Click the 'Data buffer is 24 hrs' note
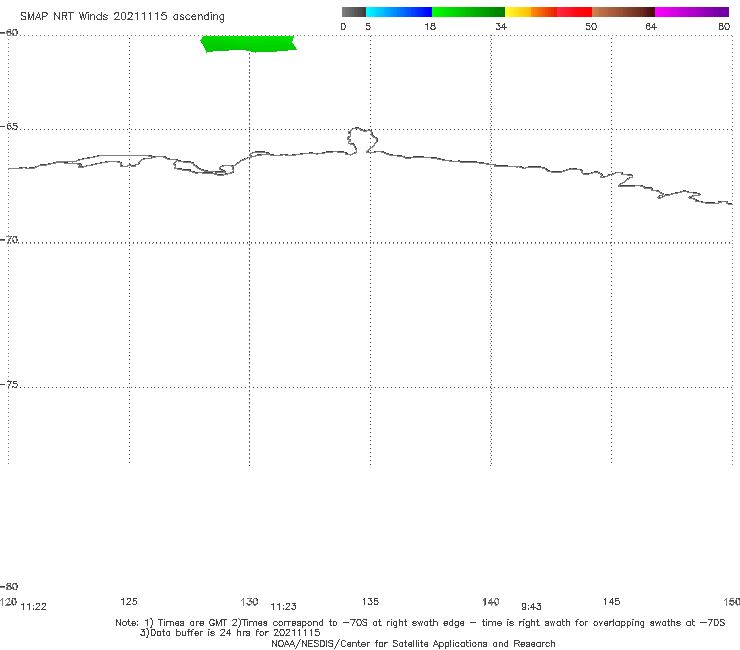 [x=230, y=633]
